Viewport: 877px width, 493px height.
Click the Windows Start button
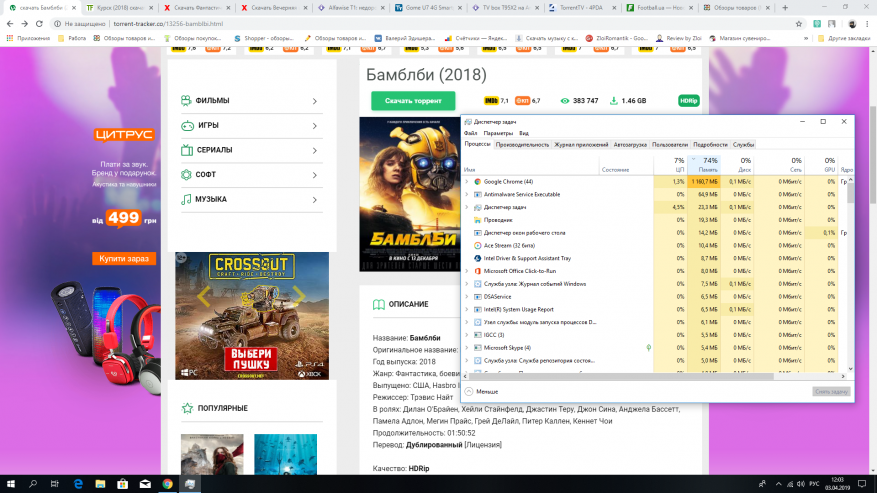tap(10, 483)
